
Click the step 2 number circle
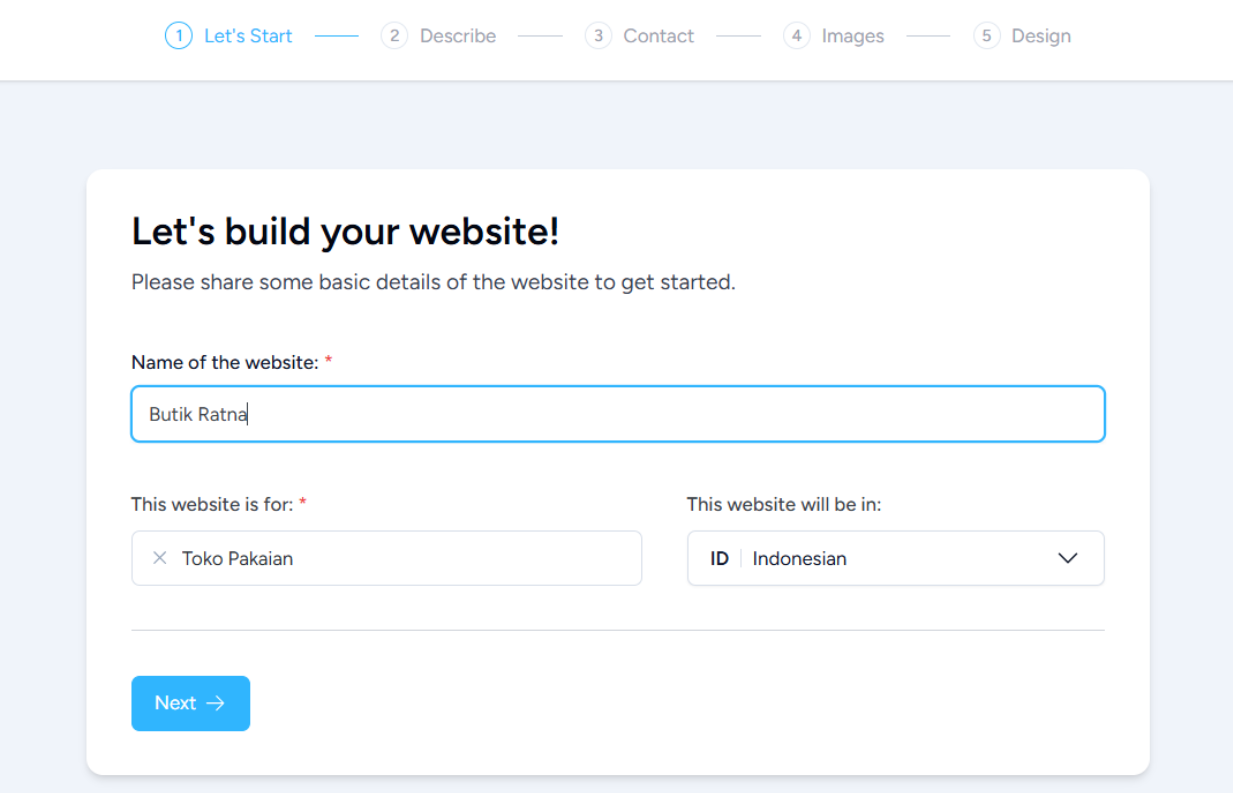(x=394, y=36)
